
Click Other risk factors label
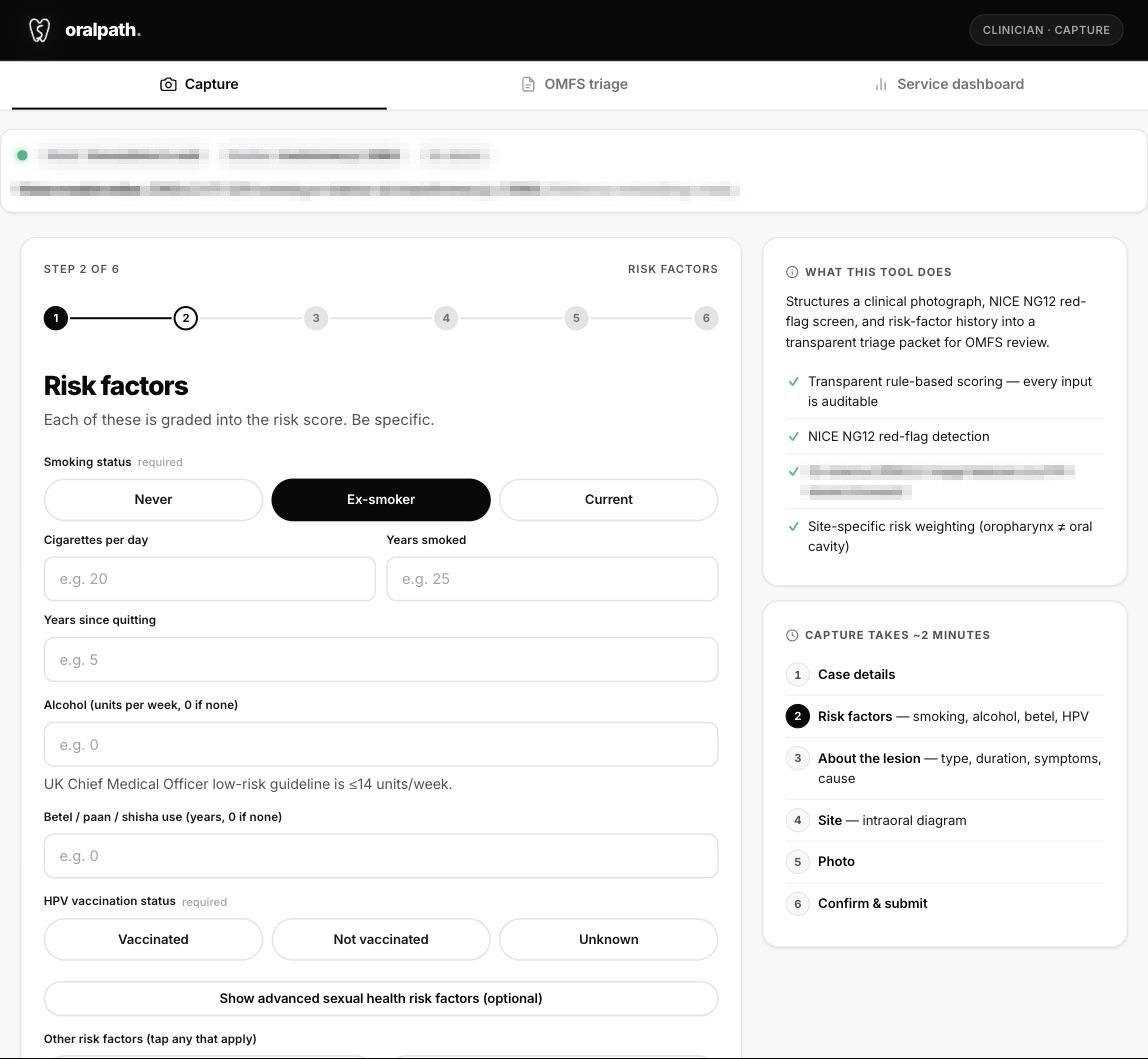click(150, 1039)
